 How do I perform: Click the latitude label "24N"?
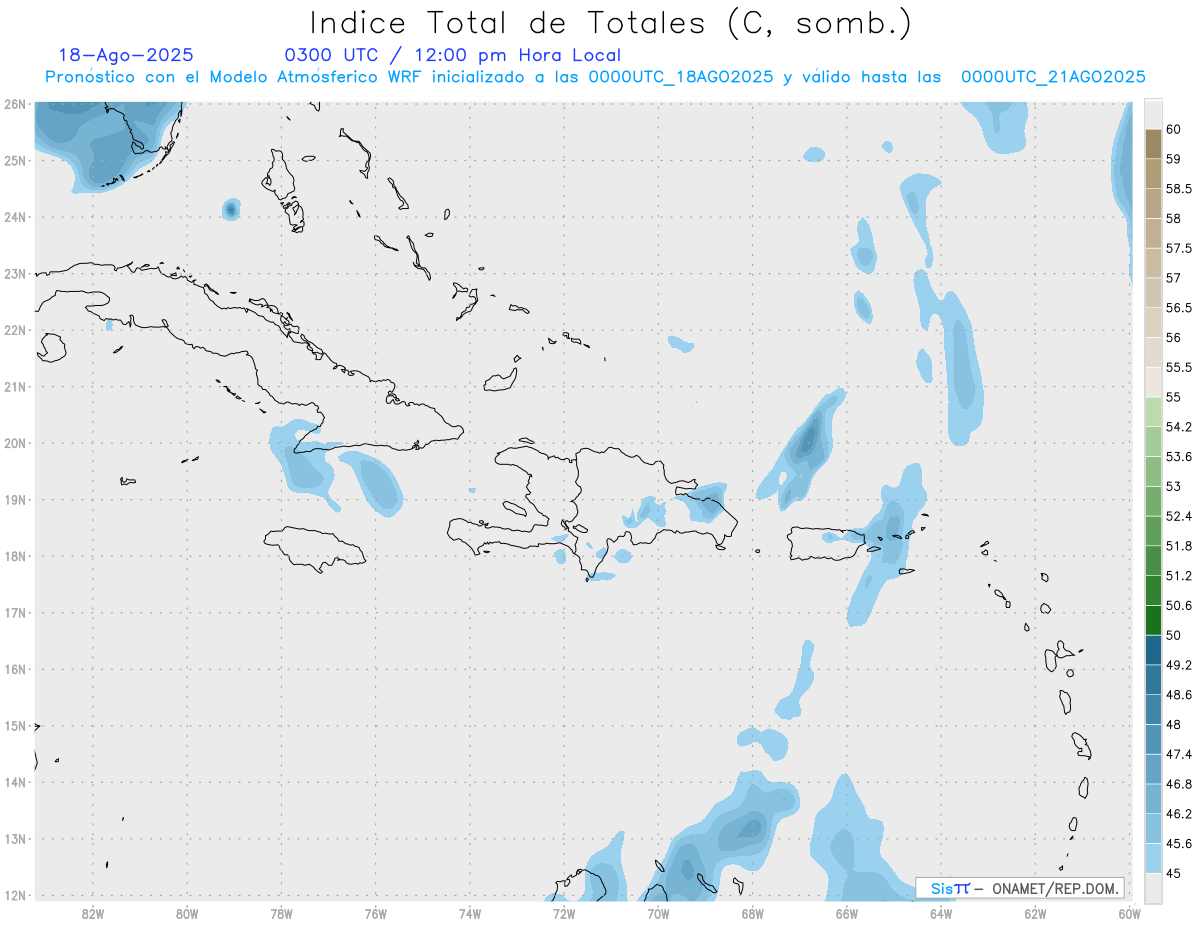pos(15,217)
